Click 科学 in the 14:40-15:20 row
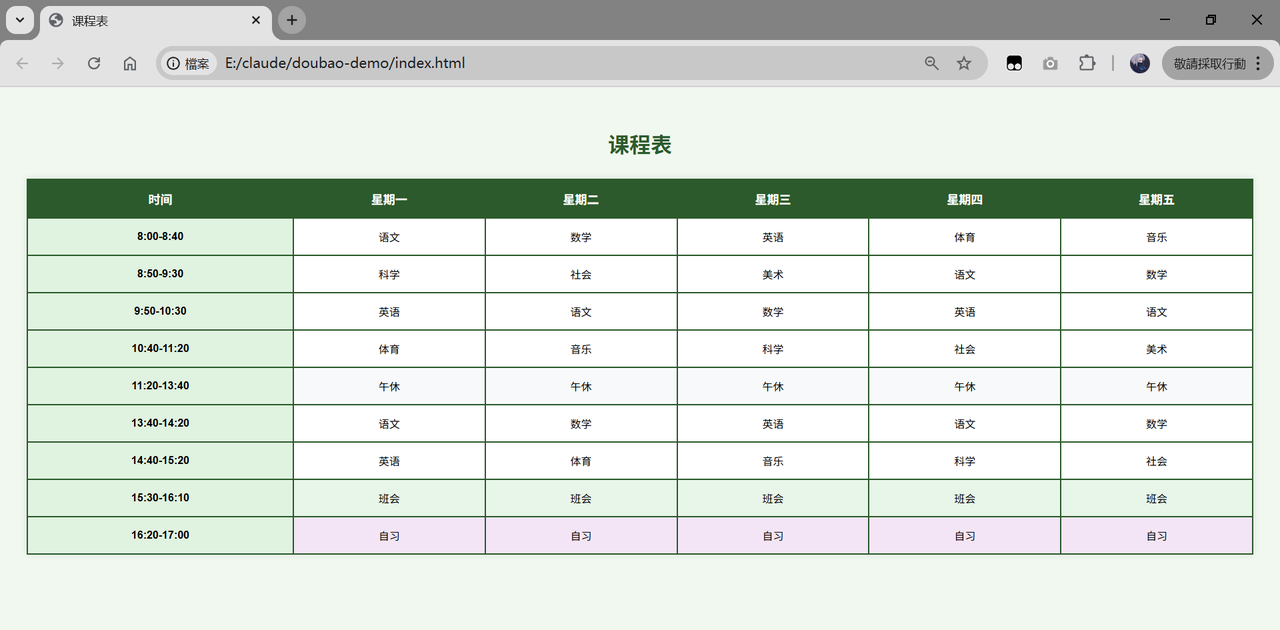Viewport: 1280px width, 630px height. (965, 462)
